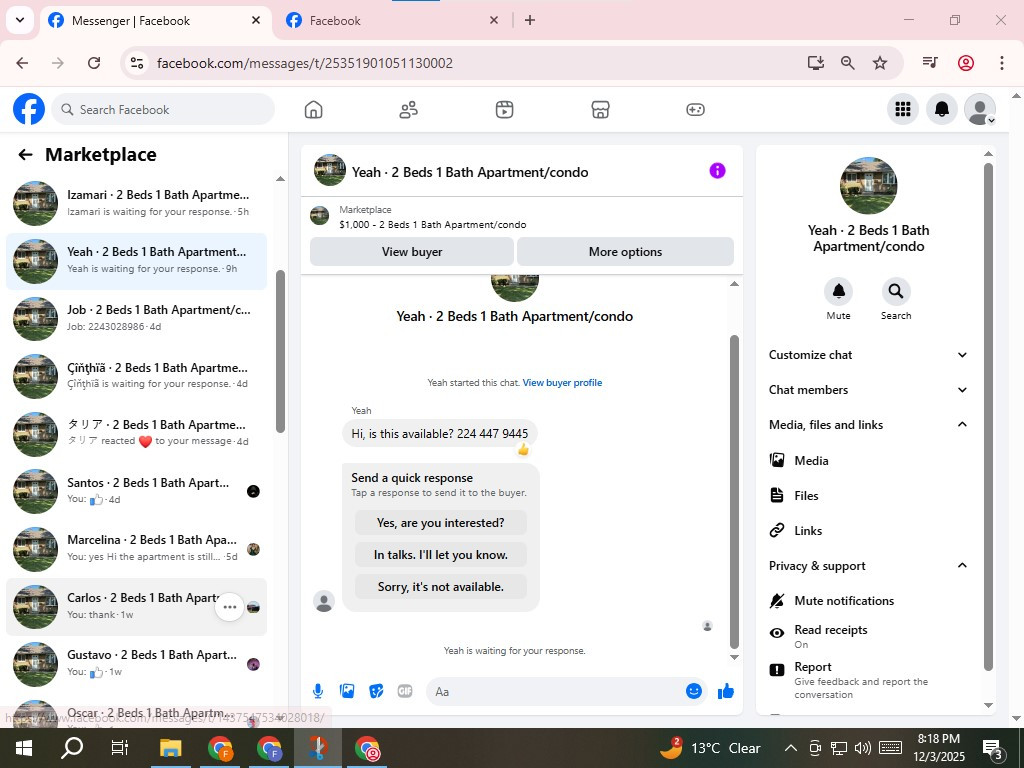Screen dimensions: 1024x768
Task: Open the emoji picker in message box
Action: coord(694,691)
